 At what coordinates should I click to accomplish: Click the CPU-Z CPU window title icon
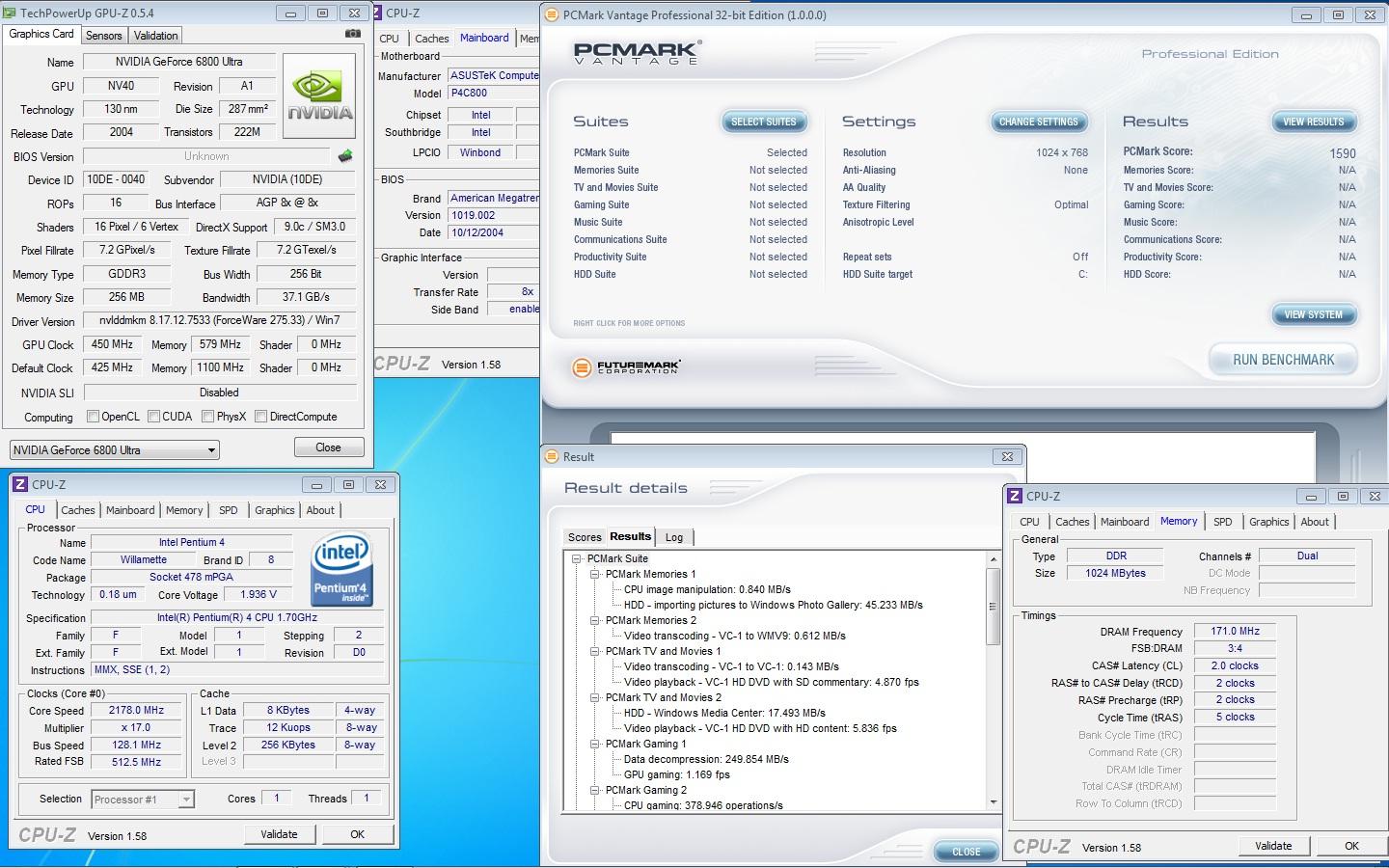20,484
